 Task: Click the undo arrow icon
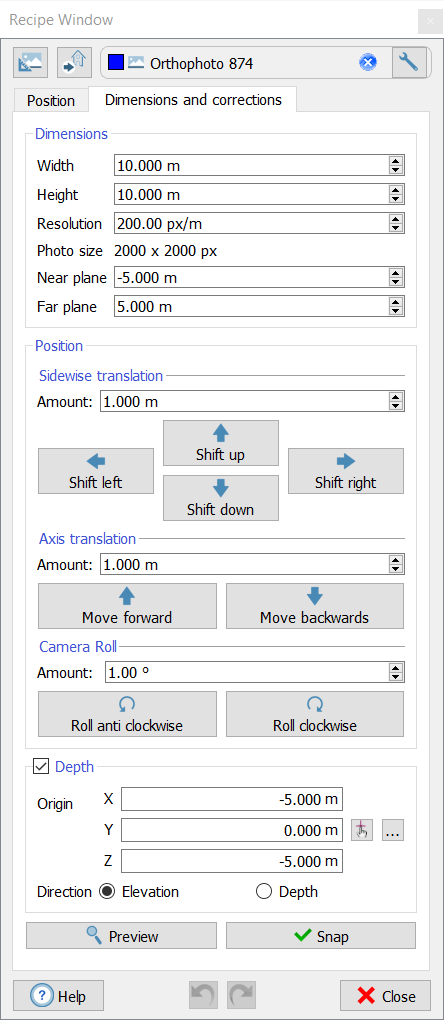tap(203, 996)
